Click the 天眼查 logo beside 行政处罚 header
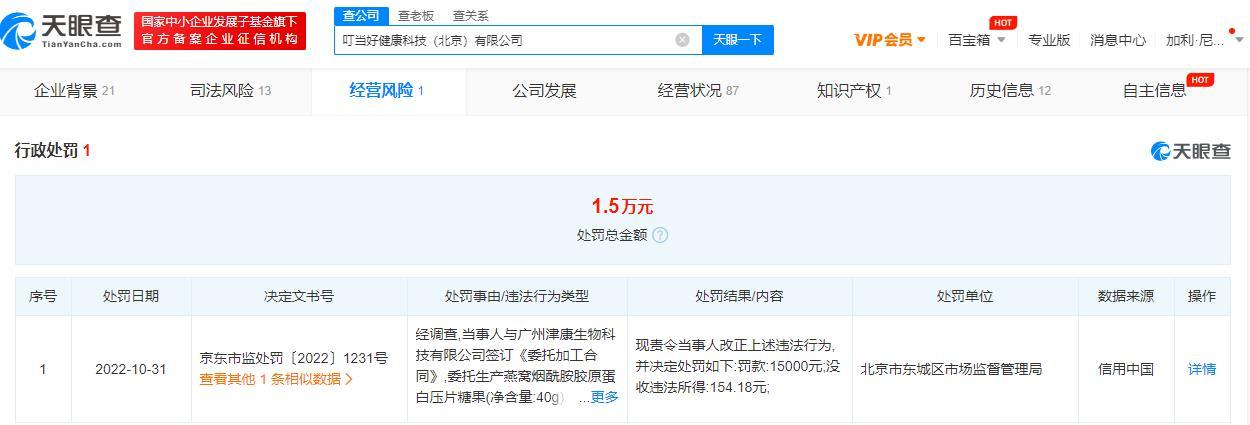 click(x=1191, y=151)
